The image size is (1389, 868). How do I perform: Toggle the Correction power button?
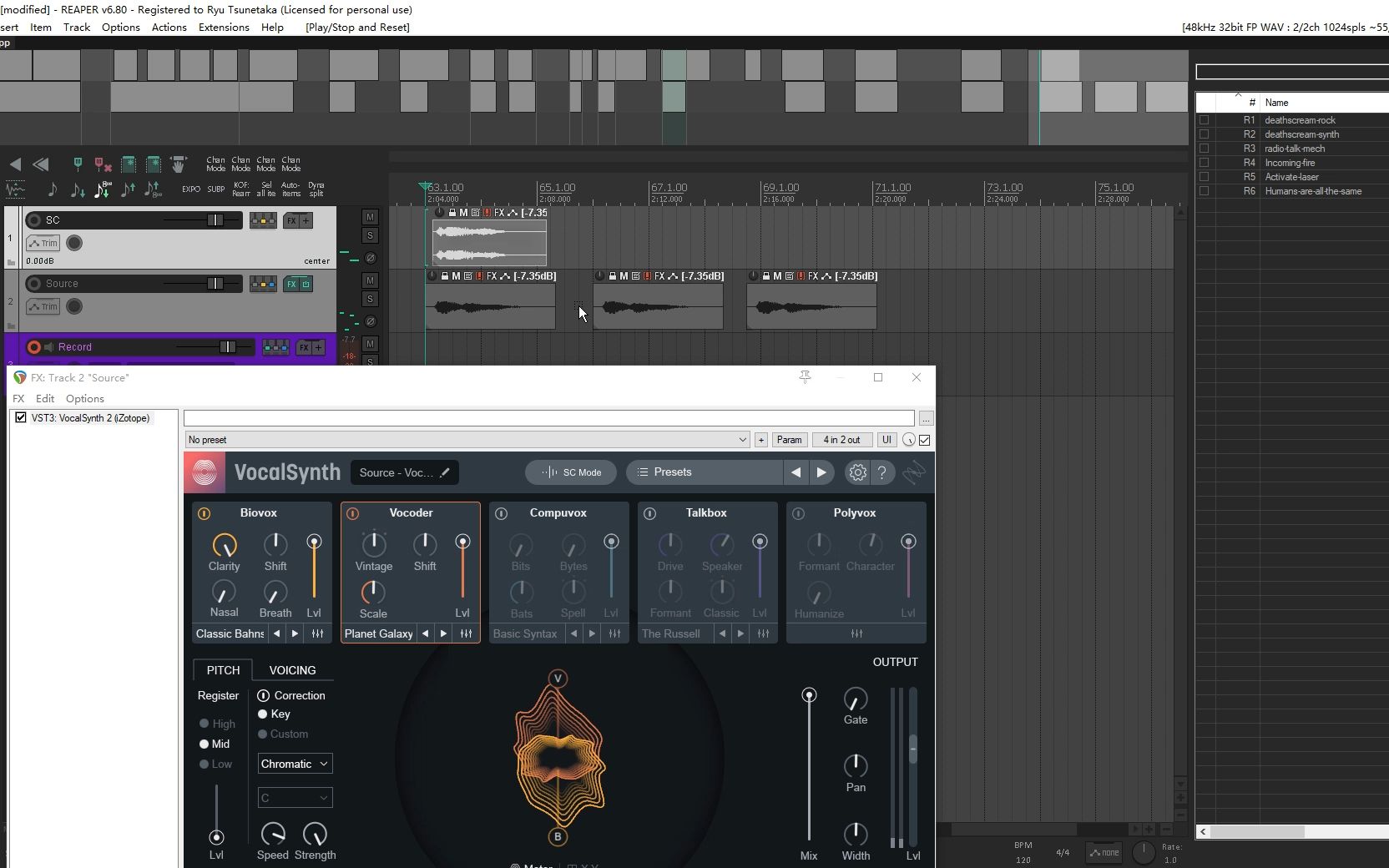[x=263, y=695]
